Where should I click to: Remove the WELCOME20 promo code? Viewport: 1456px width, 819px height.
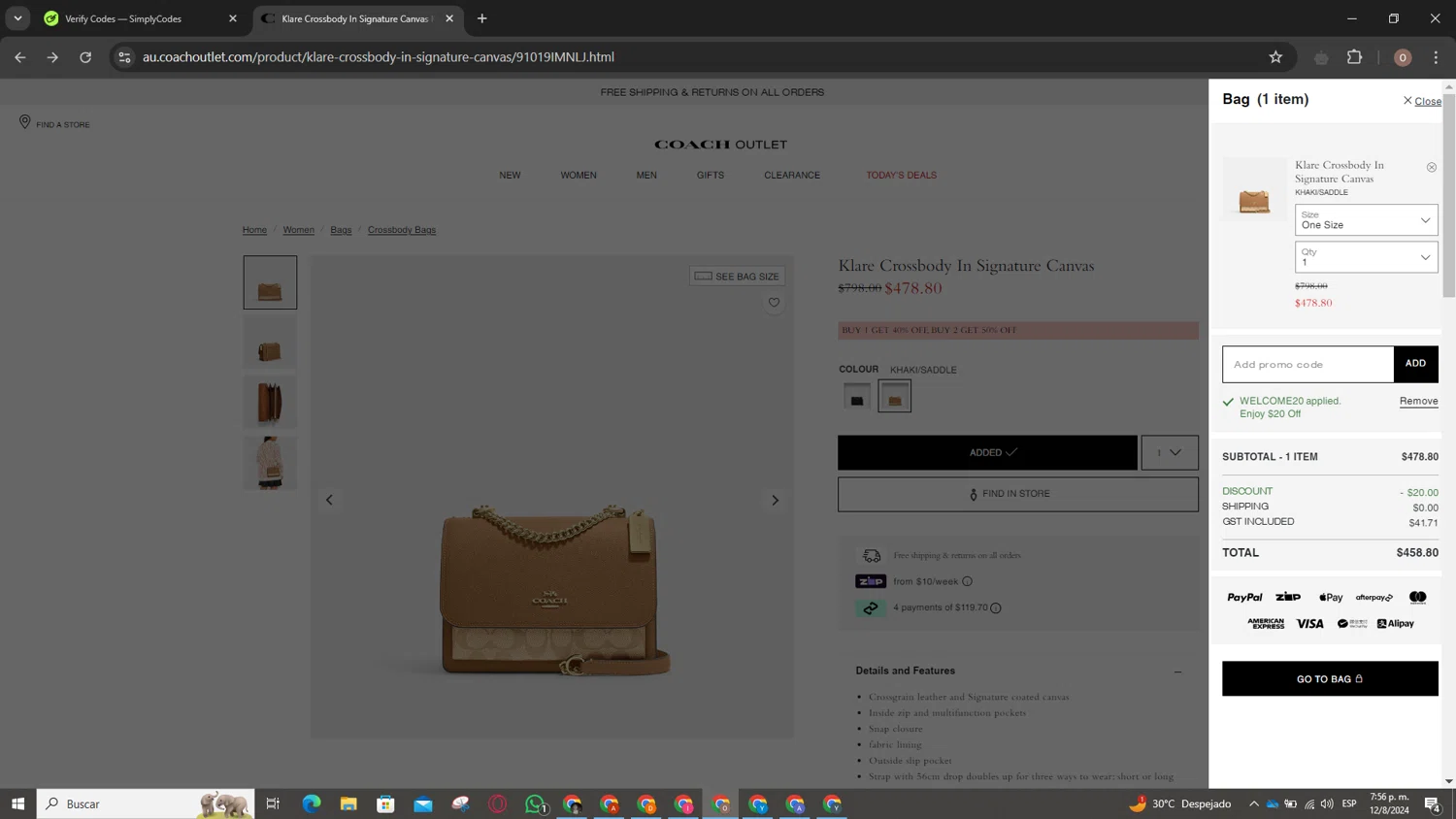[1418, 401]
